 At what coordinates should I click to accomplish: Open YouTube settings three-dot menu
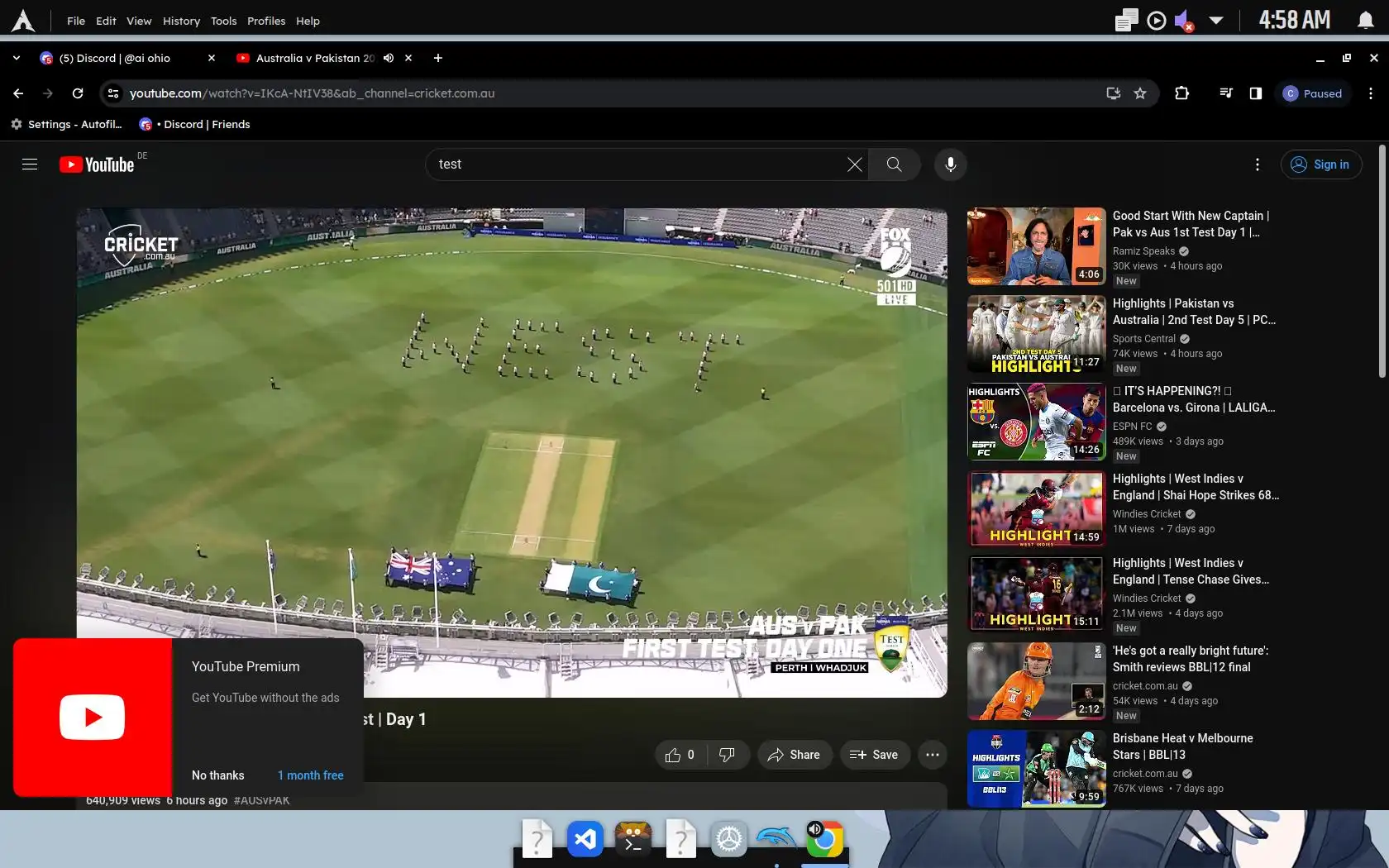tap(1258, 165)
